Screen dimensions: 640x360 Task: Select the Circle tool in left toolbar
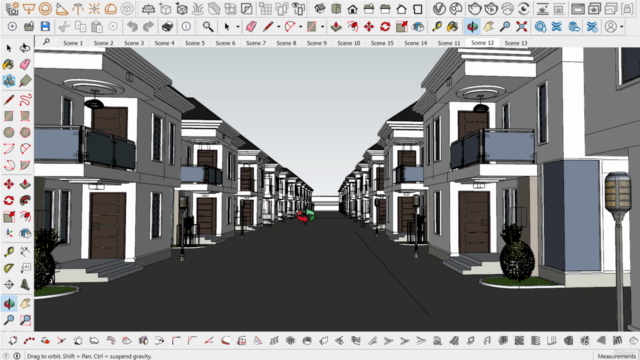9,132
